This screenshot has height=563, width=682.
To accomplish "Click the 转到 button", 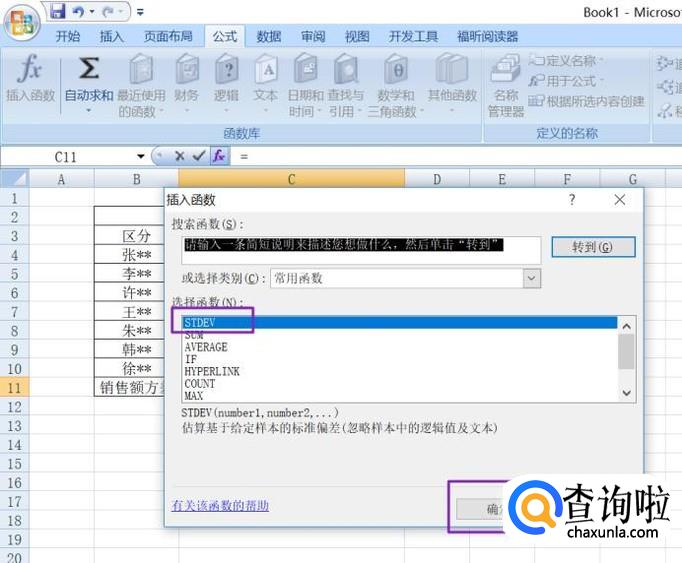I will coord(593,247).
